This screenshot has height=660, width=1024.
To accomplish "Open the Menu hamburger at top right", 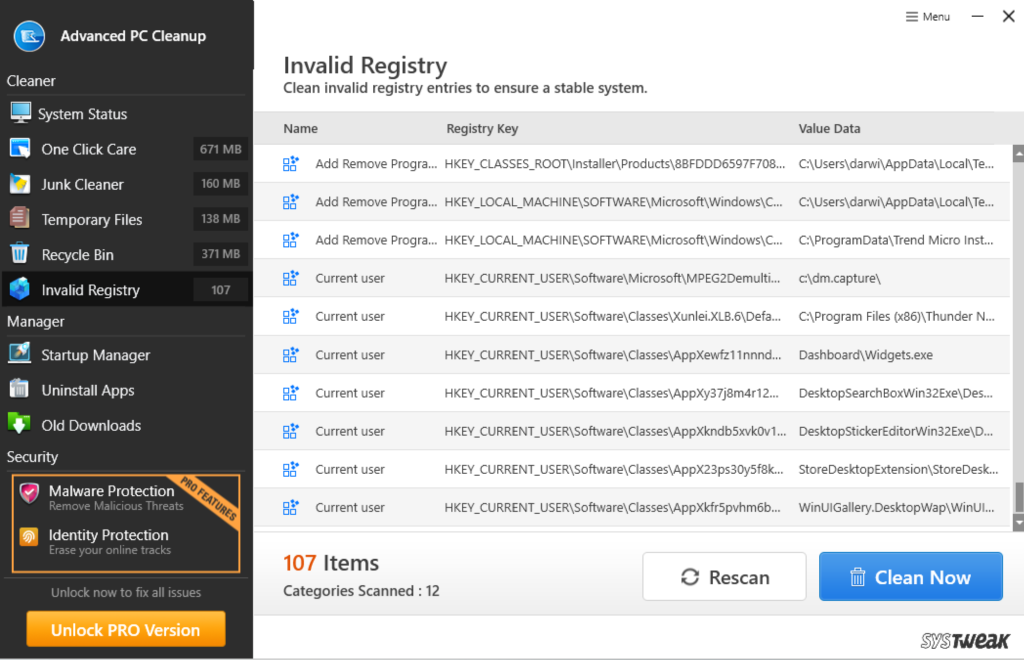I will point(927,17).
